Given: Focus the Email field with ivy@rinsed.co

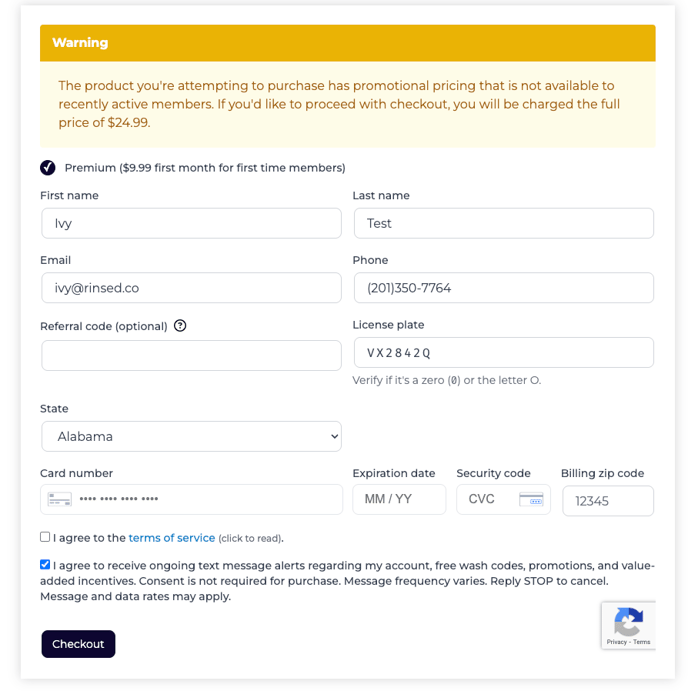Looking at the screenshot, I should point(191,288).
